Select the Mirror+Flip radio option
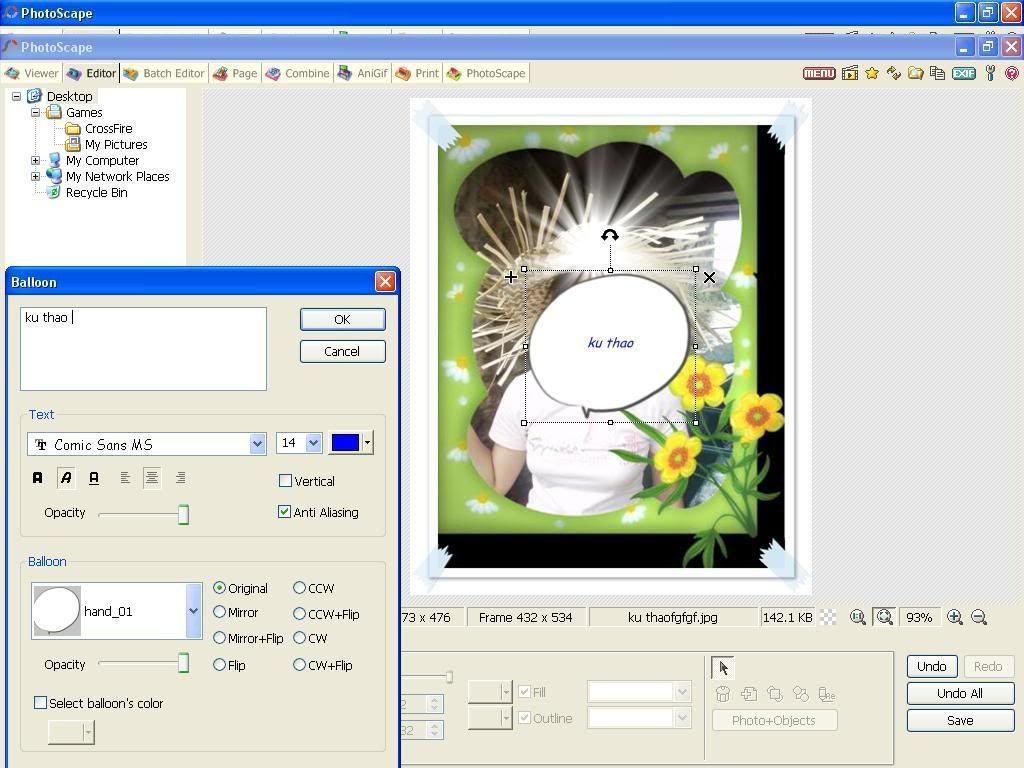Screen dimensions: 1024x768 pos(220,638)
